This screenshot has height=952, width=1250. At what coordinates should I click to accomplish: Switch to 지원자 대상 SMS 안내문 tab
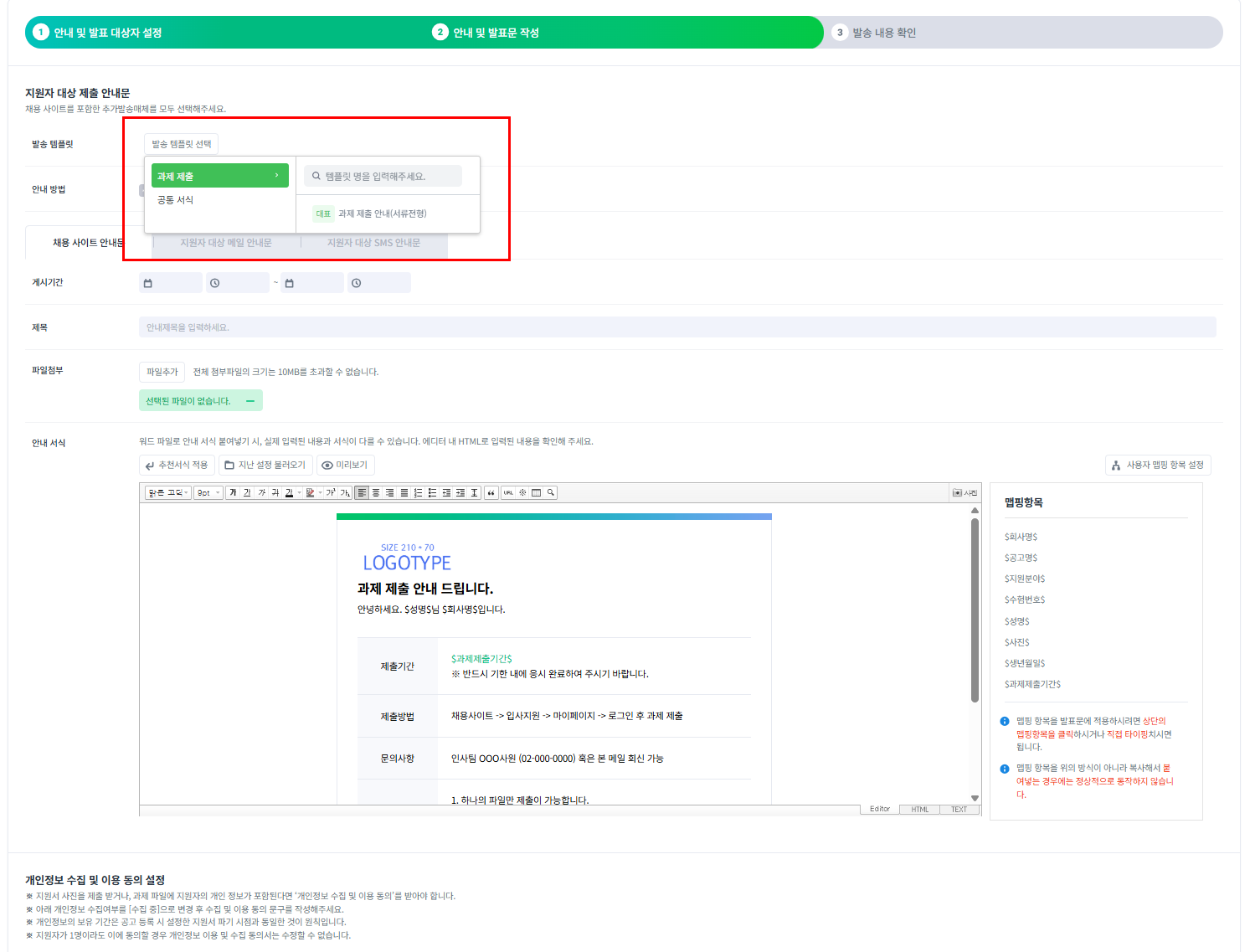tap(373, 243)
